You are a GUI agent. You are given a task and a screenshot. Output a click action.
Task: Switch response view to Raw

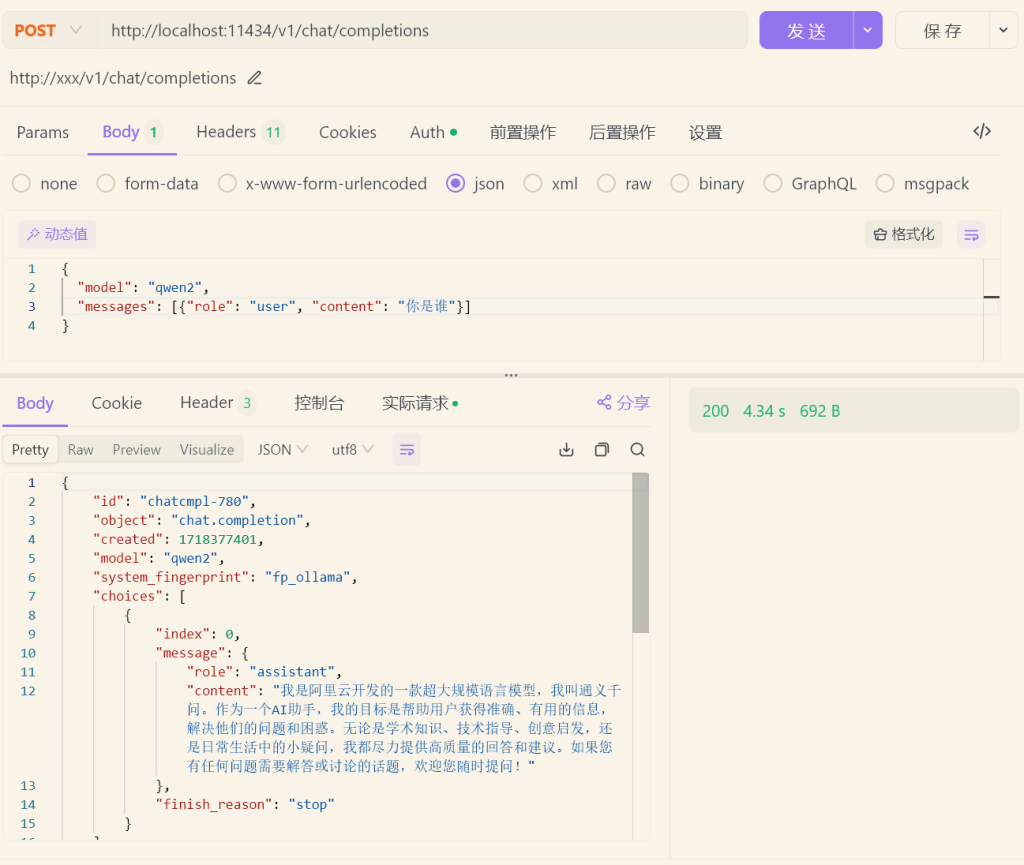tap(80, 450)
